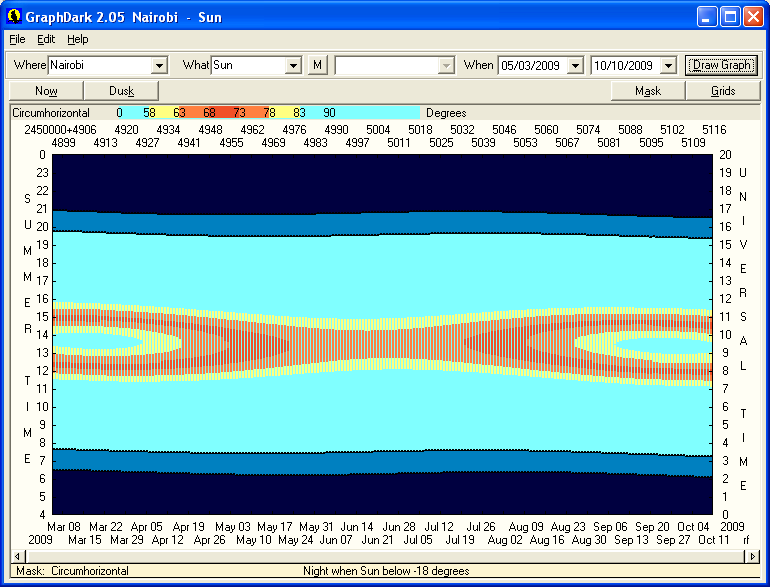Open the start date 05/03/2009 picker
770x587 pixels.
[574, 65]
